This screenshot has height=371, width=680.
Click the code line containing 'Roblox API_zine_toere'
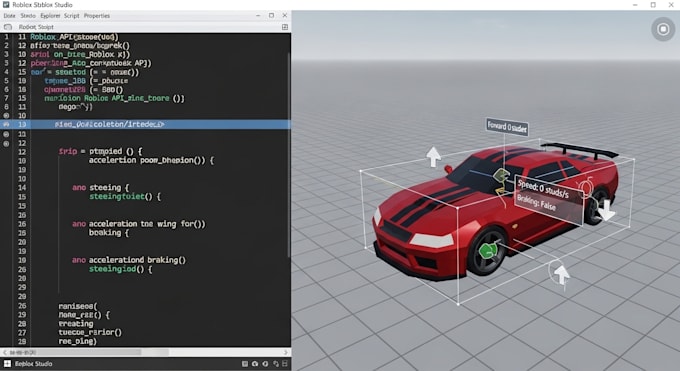coord(114,98)
